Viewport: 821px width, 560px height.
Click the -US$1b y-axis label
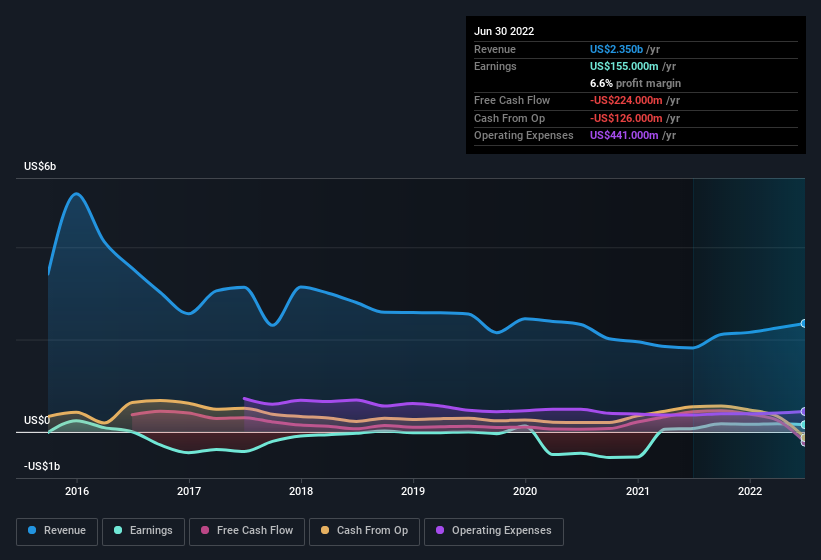pos(42,466)
